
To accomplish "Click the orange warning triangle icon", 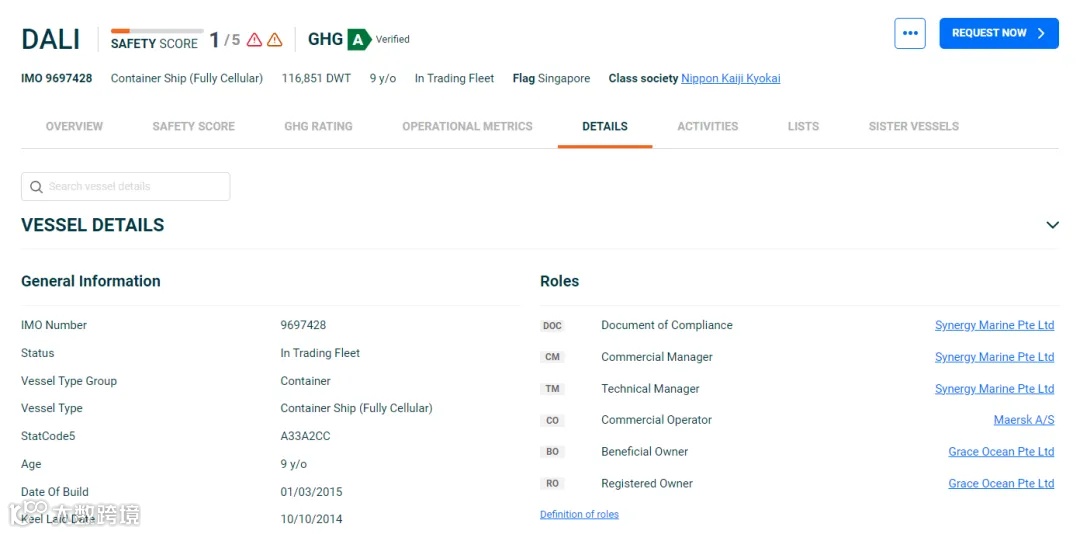I will tap(275, 40).
